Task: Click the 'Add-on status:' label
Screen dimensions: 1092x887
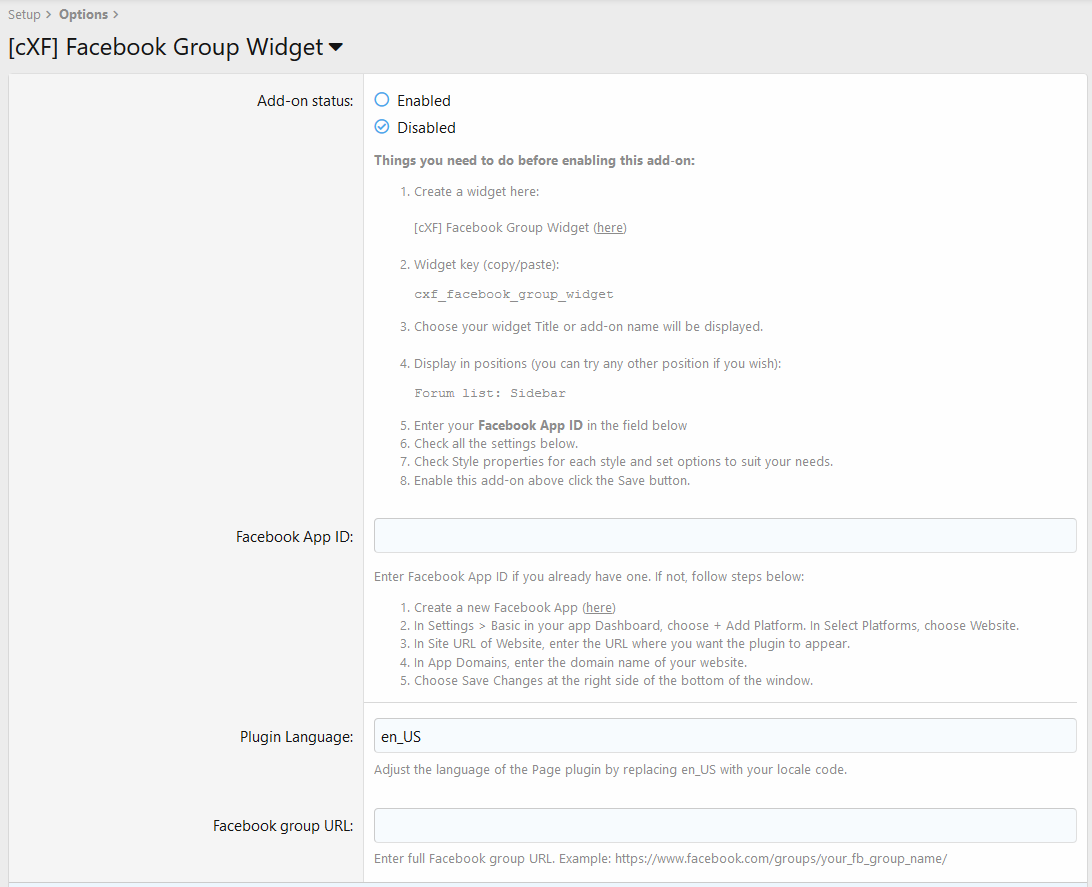Action: (x=304, y=101)
